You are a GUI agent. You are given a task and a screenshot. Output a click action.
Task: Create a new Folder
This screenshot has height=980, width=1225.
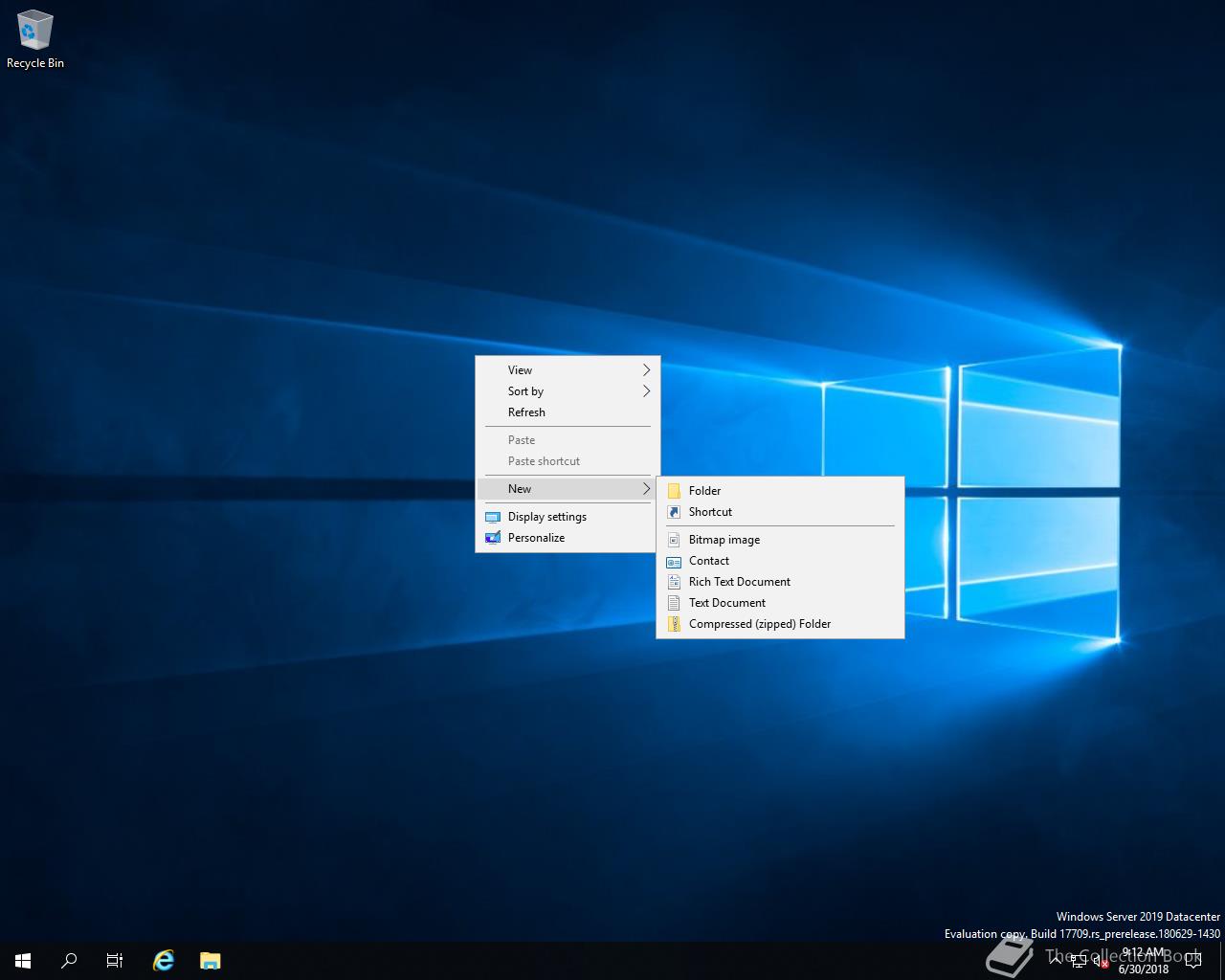pos(780,491)
